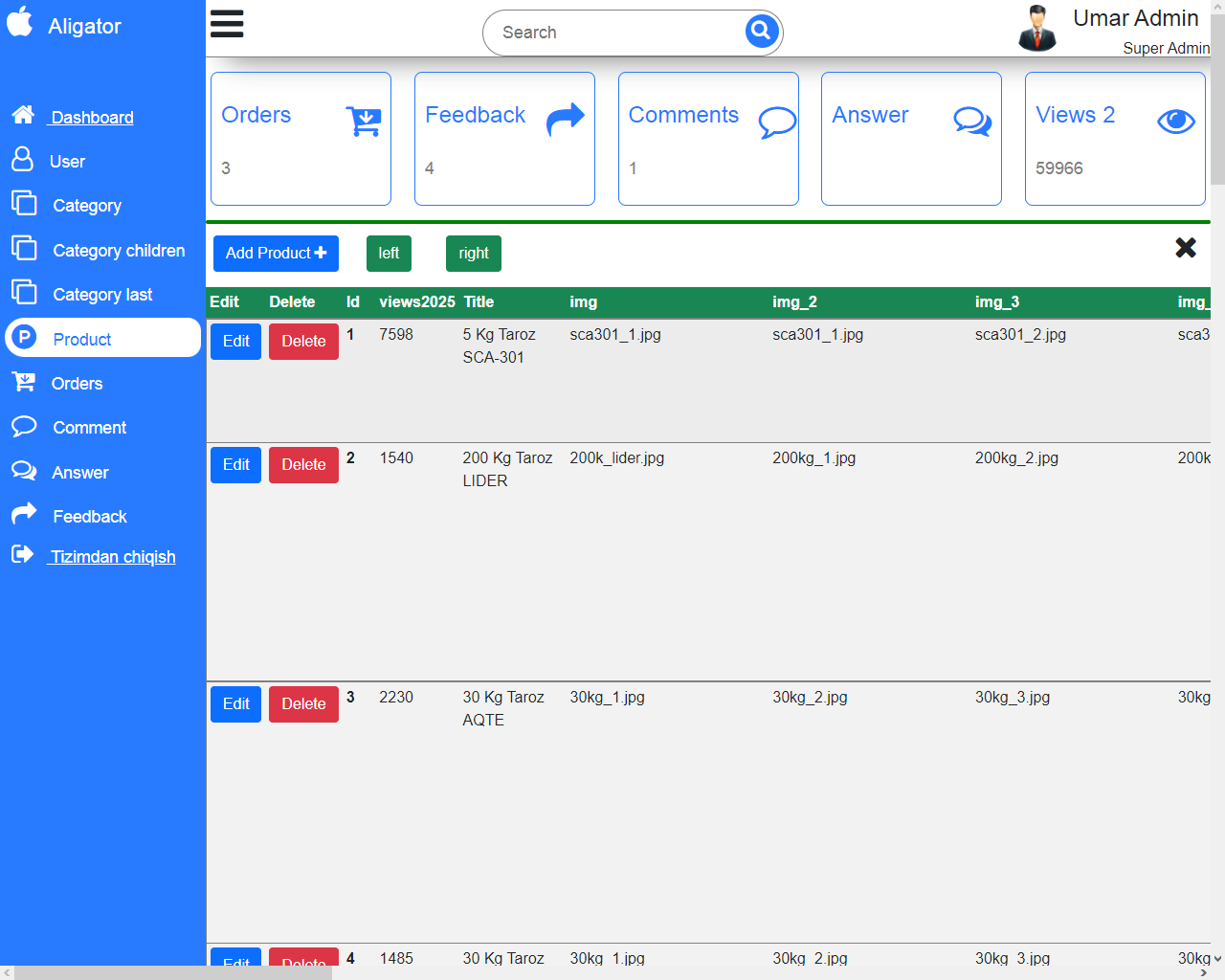Click the search magnifier icon
This screenshot has width=1225, height=980.
[761, 32]
